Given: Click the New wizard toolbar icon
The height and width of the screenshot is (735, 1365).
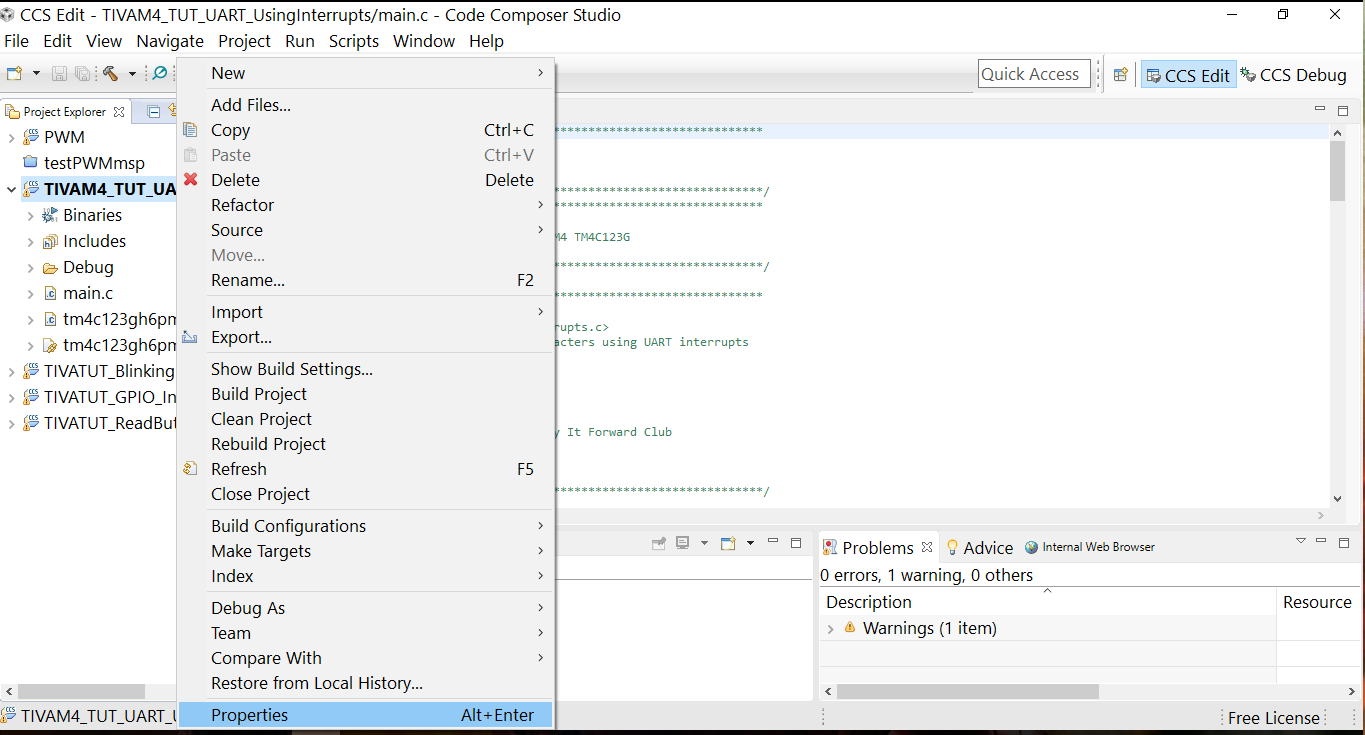Looking at the screenshot, I should click(x=14, y=74).
